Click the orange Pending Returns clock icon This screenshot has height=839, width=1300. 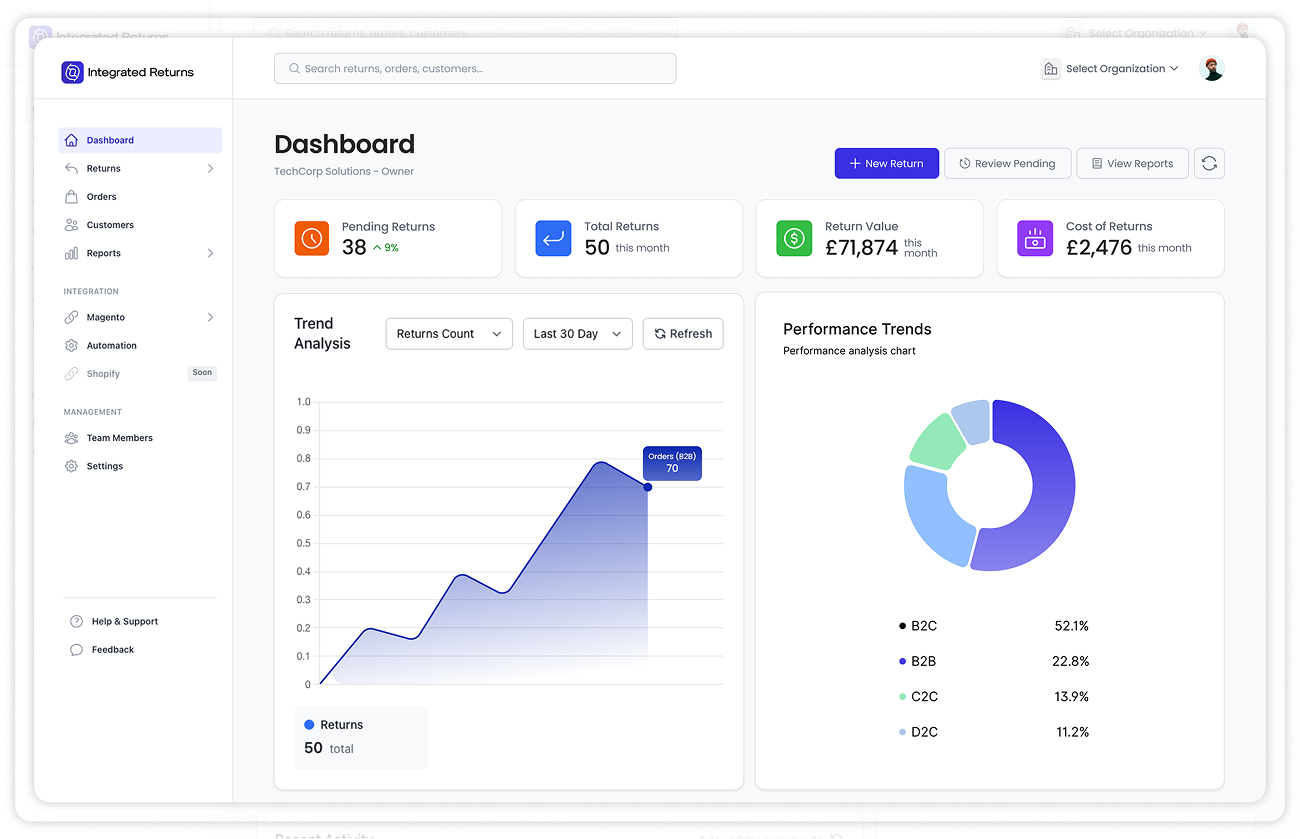(x=312, y=238)
